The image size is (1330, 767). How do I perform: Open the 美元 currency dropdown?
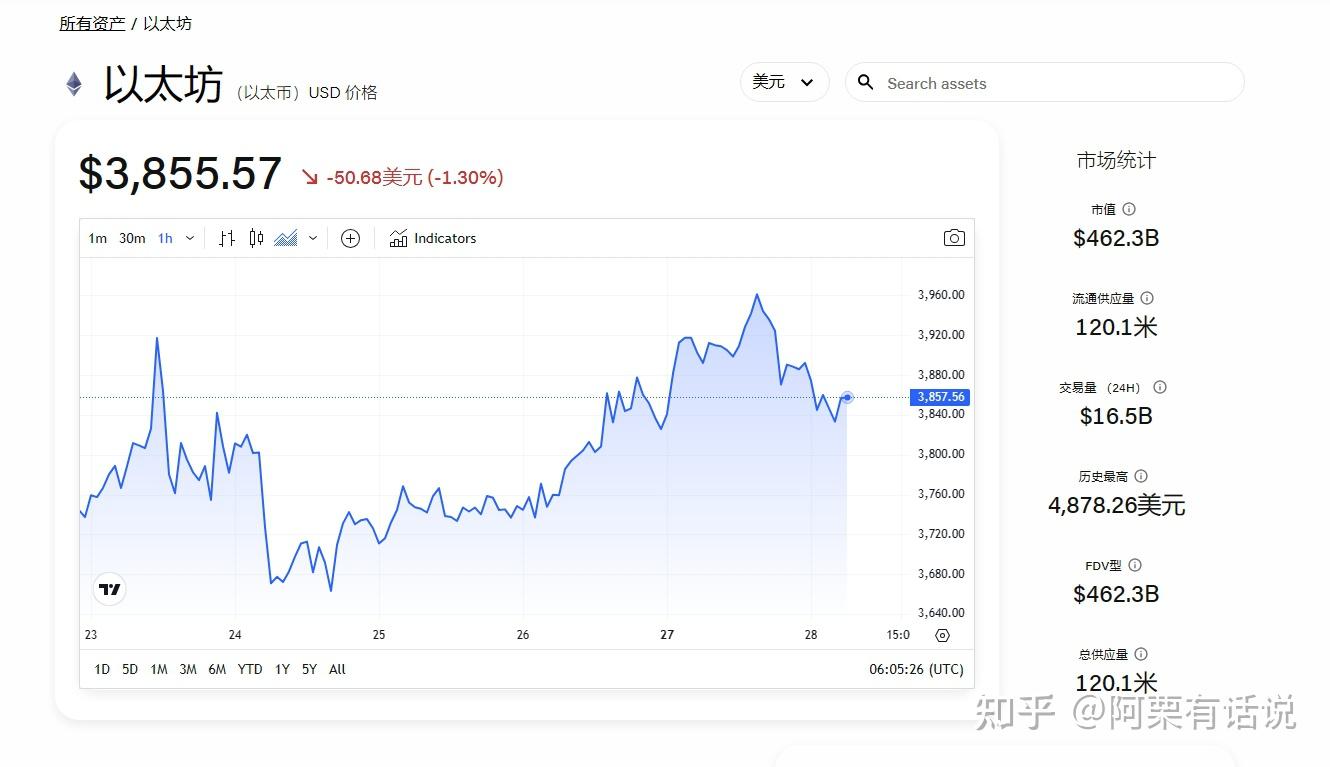point(785,82)
